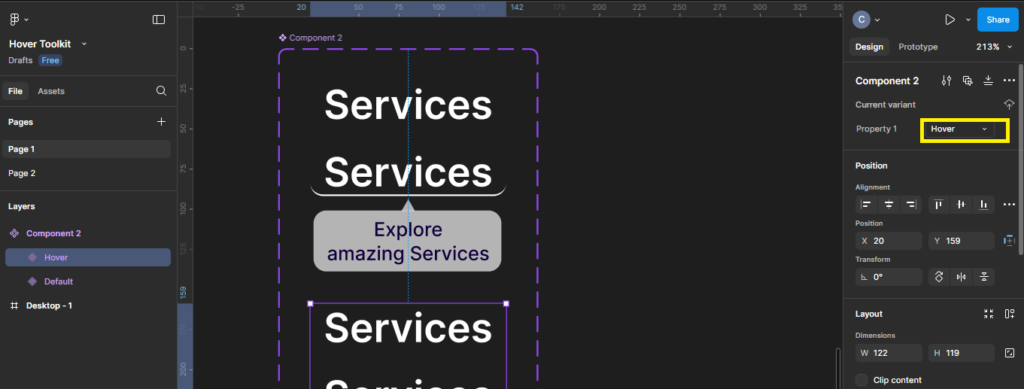Toggle the sidebar minimize UI icon
The height and width of the screenshot is (389, 1024).
click(x=159, y=20)
